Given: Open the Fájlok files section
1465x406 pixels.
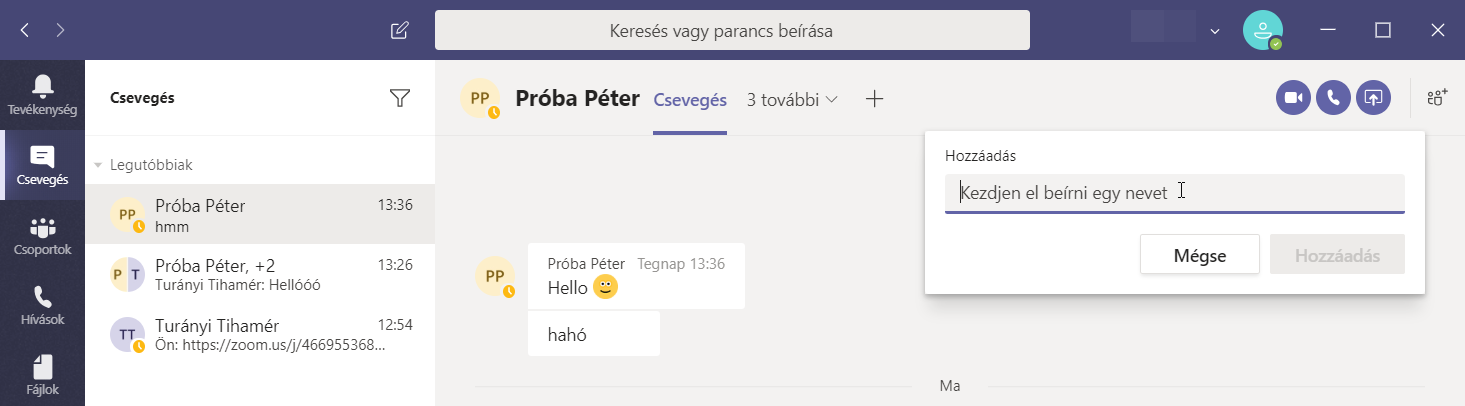Looking at the screenshot, I should click(42, 375).
